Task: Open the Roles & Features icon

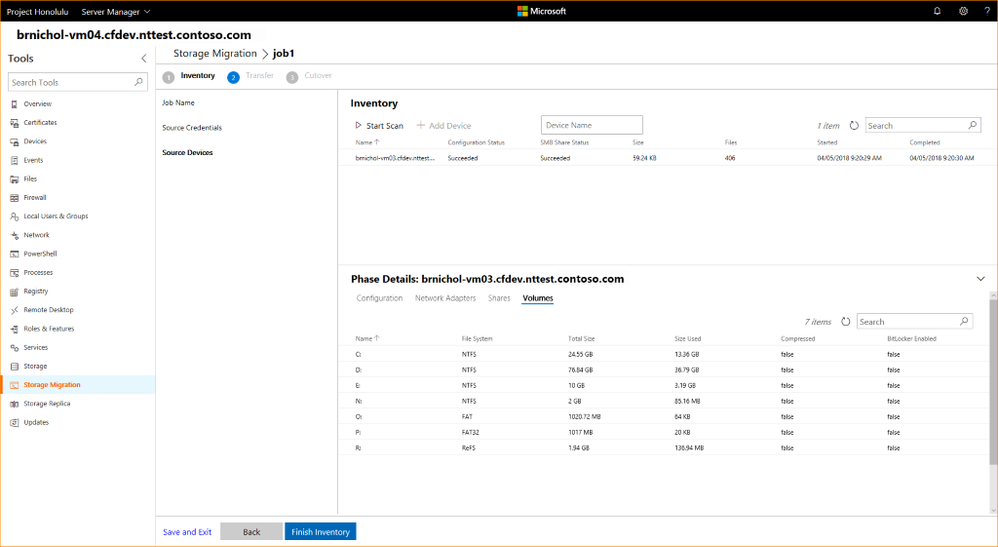Action: pos(14,329)
